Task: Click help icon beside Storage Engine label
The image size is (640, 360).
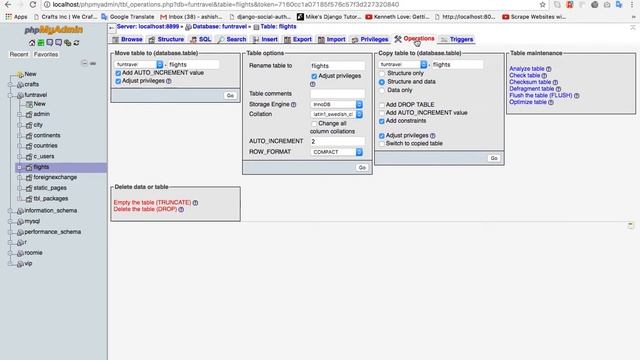Action: (x=293, y=104)
